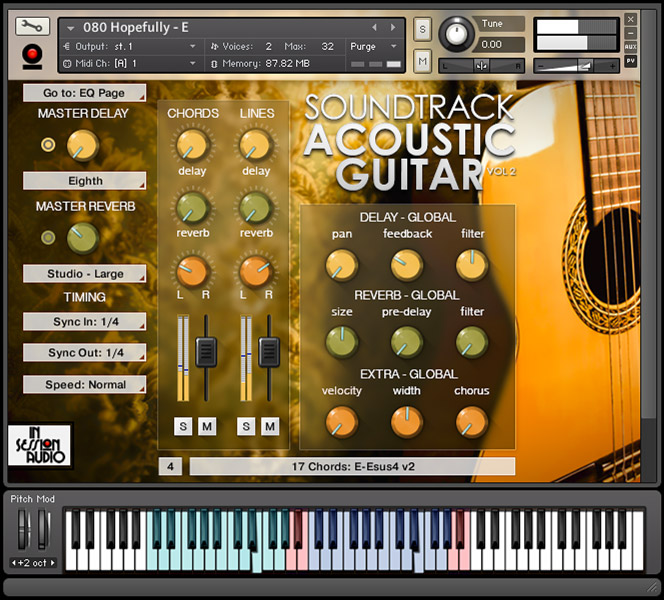664x600 pixels.
Task: Expand the Output st.1 dropdown
Action: pos(193,46)
